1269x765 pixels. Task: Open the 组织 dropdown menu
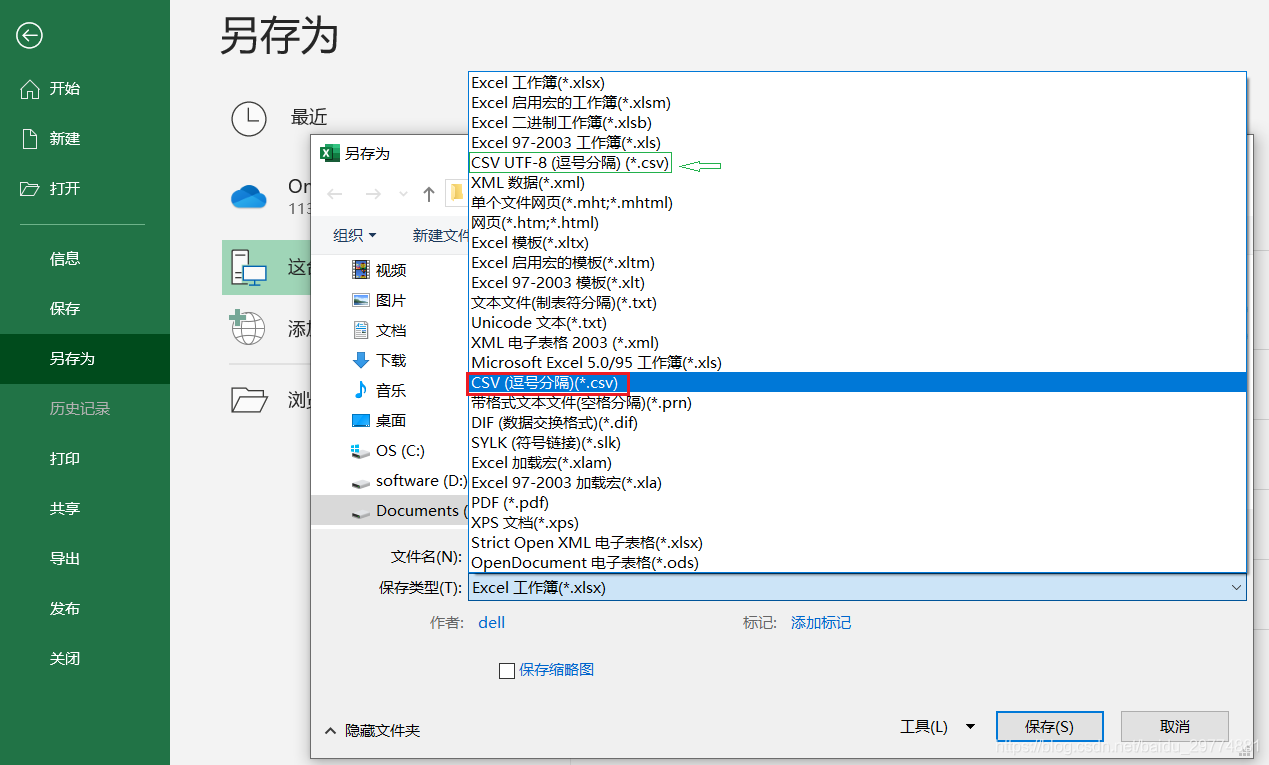355,235
